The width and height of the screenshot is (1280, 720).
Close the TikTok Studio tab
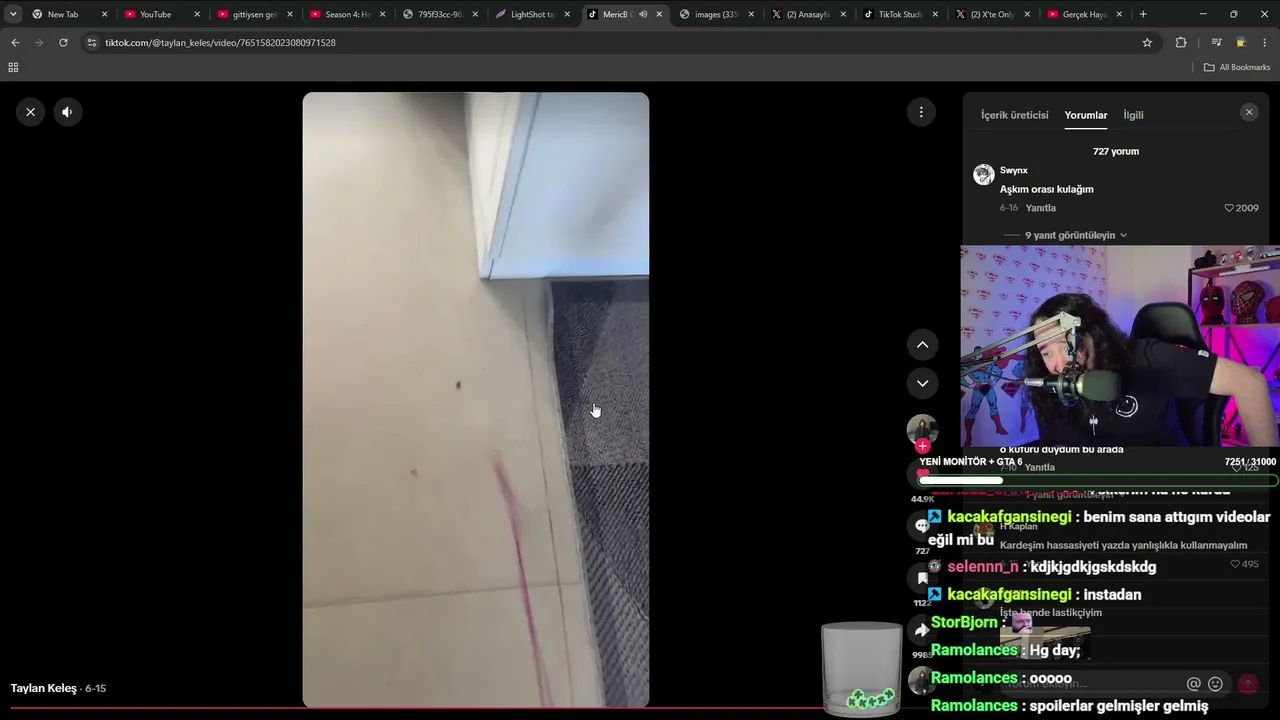pyautogui.click(x=934, y=14)
